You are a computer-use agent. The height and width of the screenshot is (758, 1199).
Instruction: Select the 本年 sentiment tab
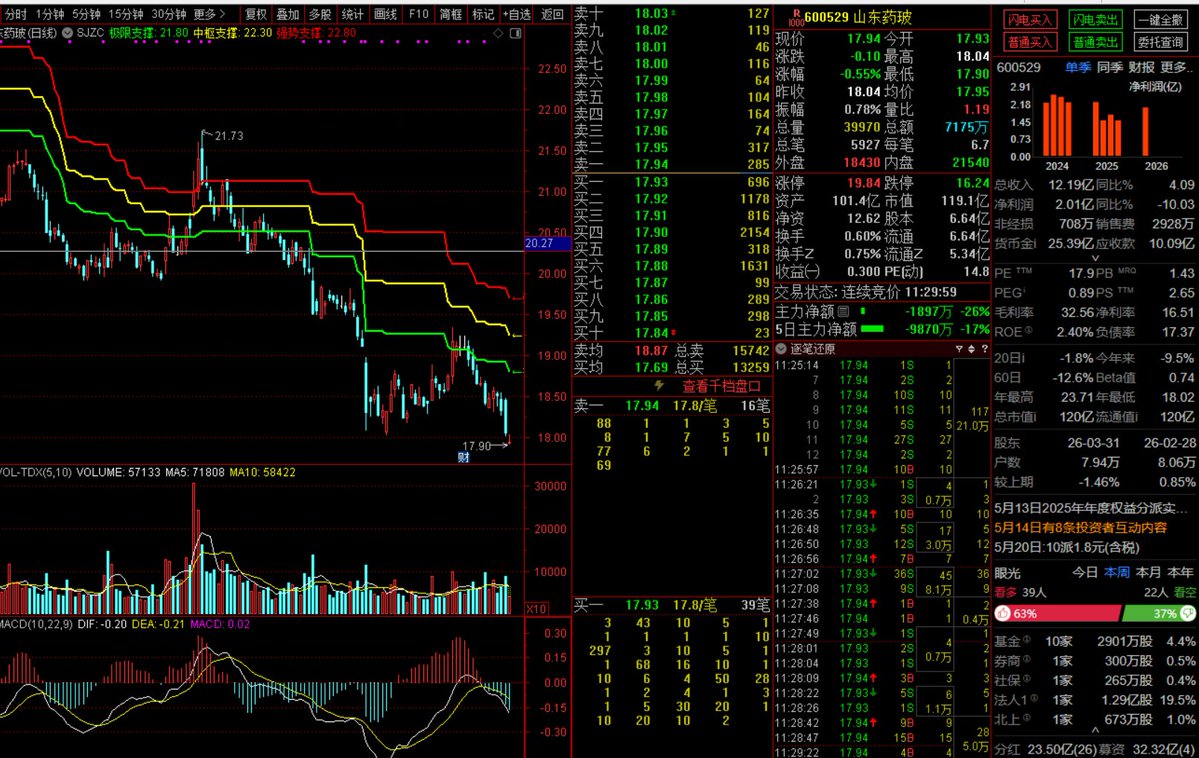[1181, 572]
